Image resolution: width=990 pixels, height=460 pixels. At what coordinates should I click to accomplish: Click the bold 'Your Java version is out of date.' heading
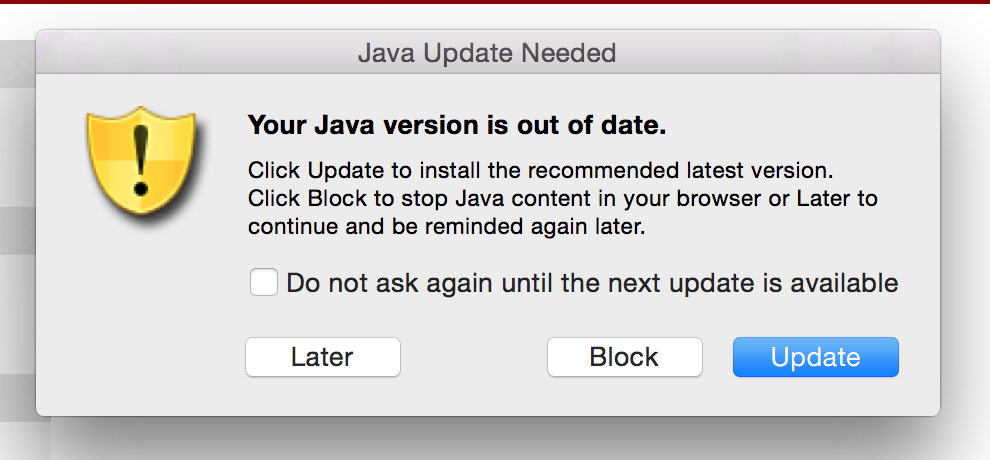point(456,127)
